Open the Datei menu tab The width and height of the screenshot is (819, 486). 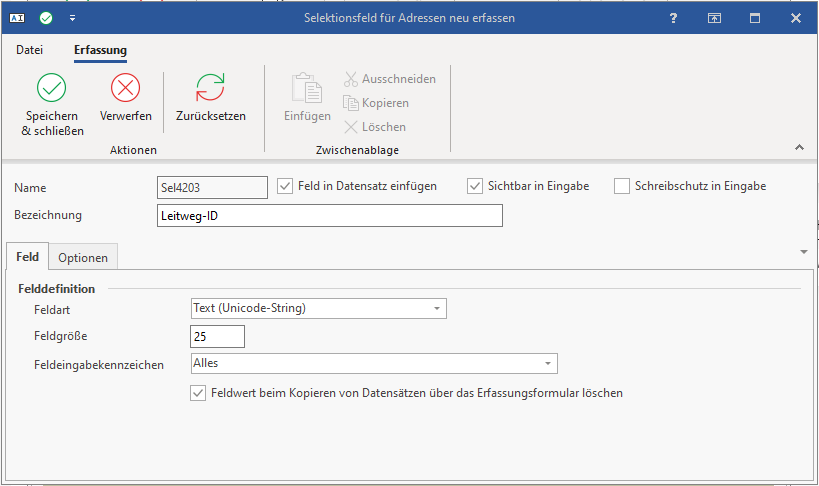(x=30, y=50)
